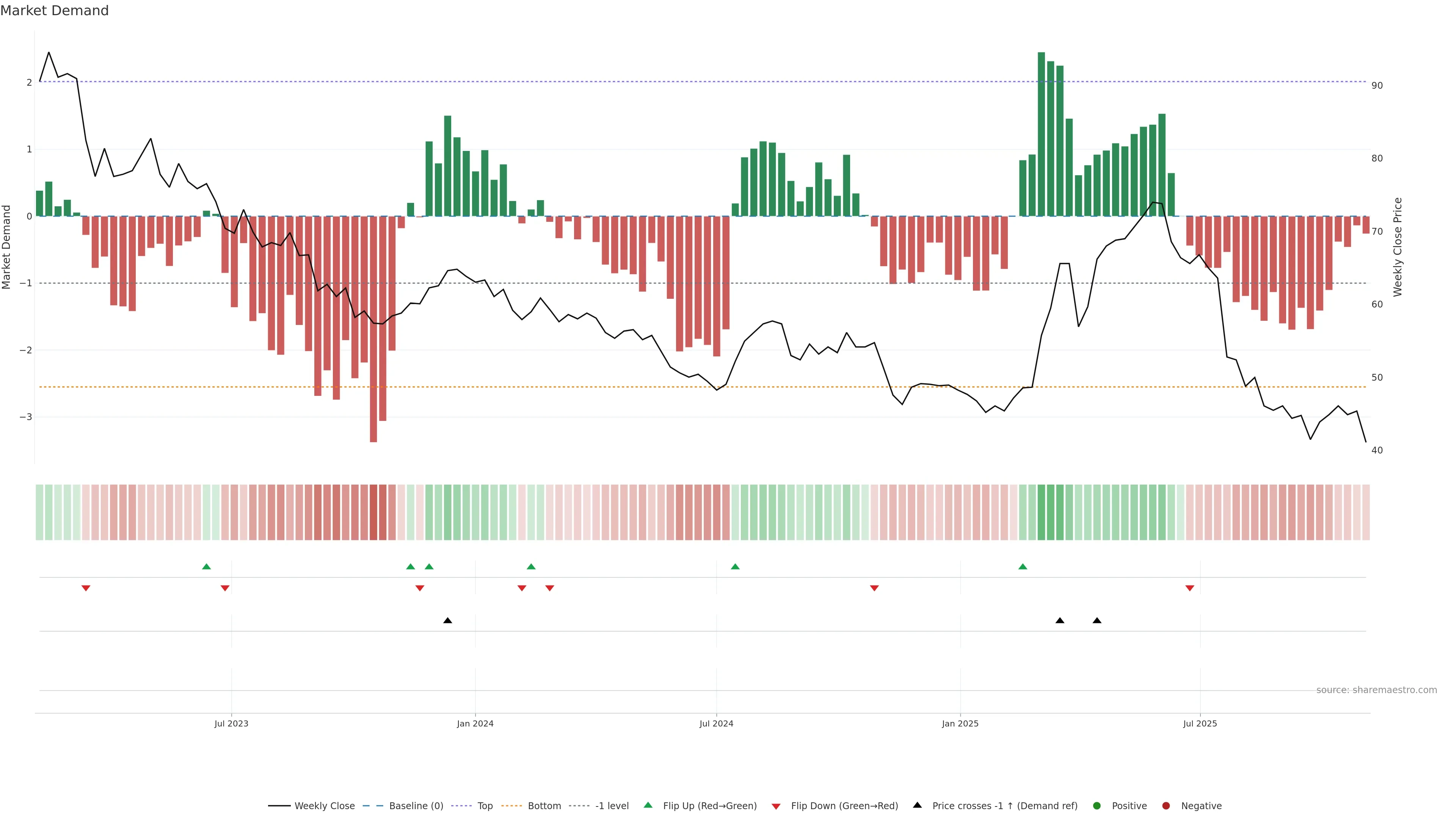
Task: Click the red Flip Down legend triangle icon
Action: (x=776, y=806)
